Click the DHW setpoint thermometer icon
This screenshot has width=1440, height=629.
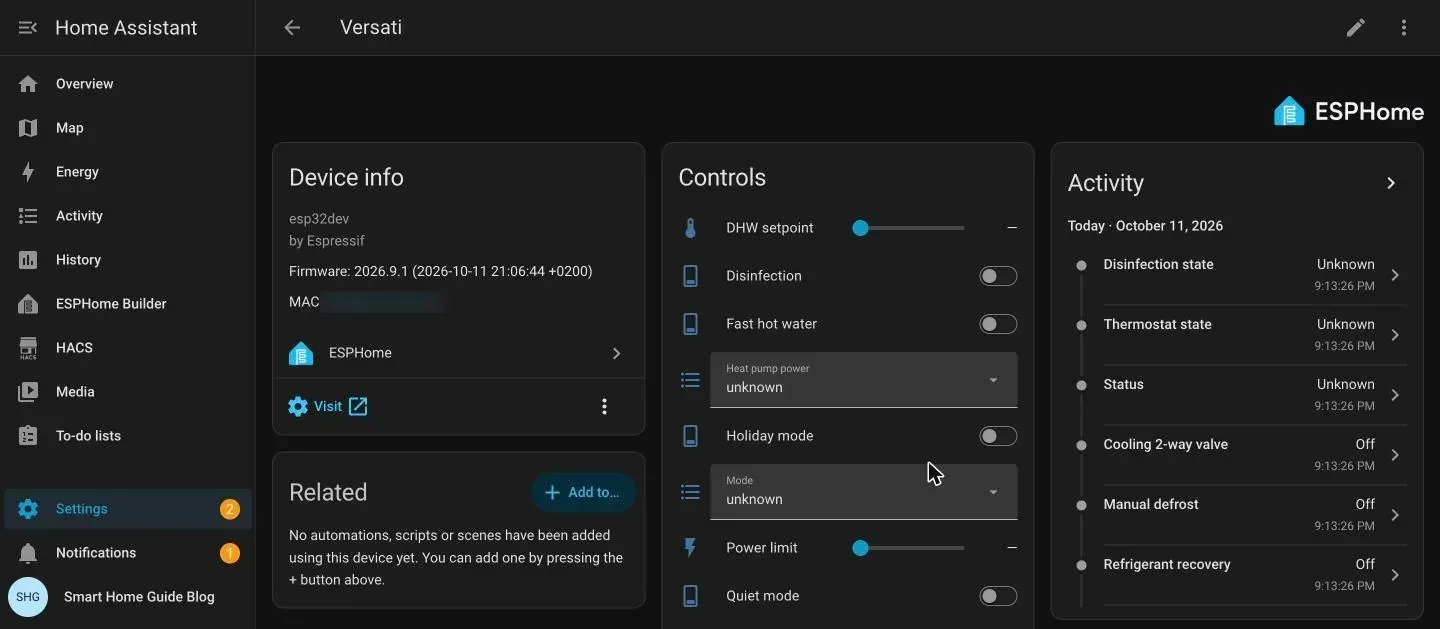(690, 228)
